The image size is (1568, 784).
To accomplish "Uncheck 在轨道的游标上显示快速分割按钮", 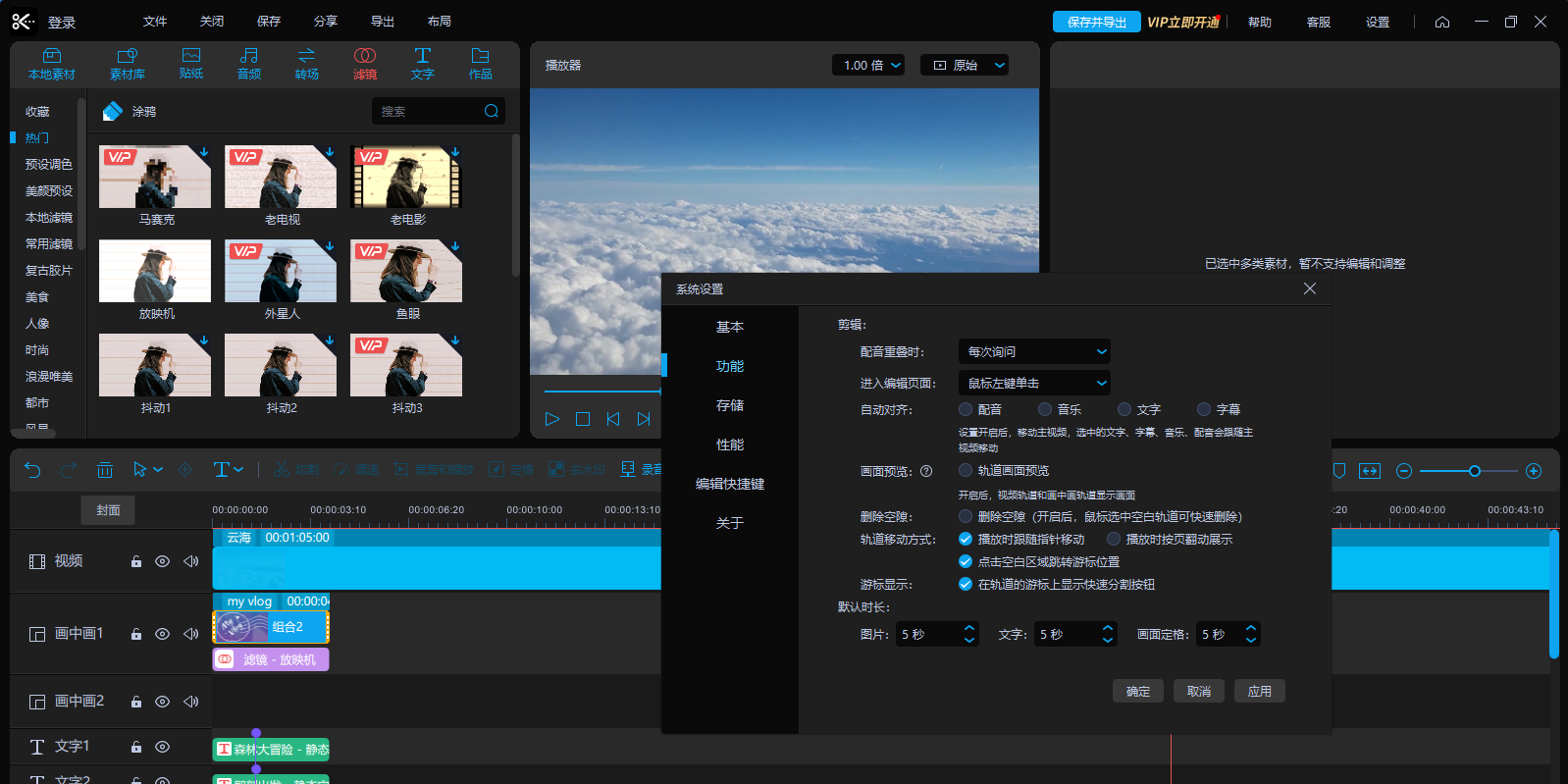I will 966,584.
